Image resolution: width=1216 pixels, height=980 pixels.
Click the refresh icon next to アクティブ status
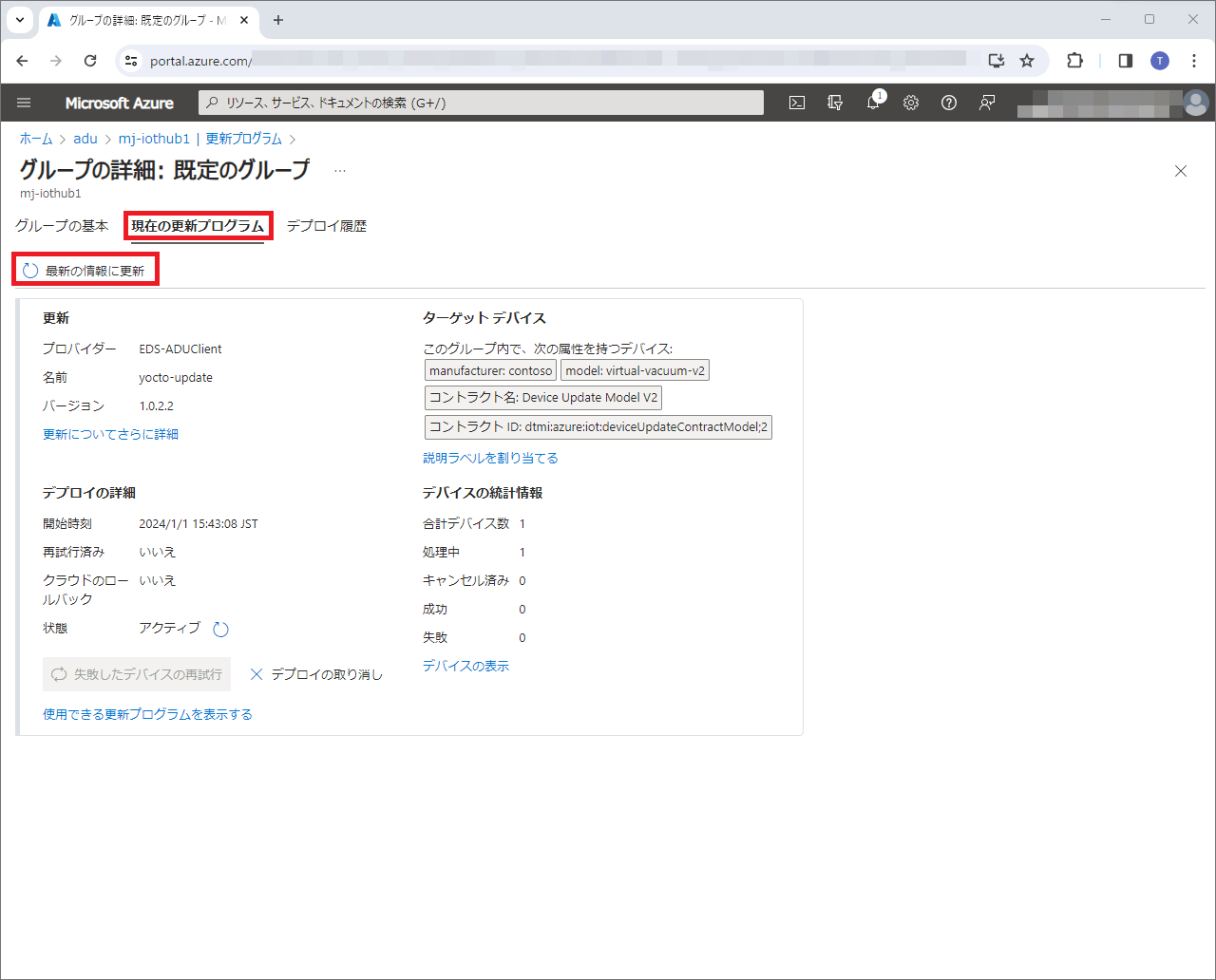[x=220, y=629]
